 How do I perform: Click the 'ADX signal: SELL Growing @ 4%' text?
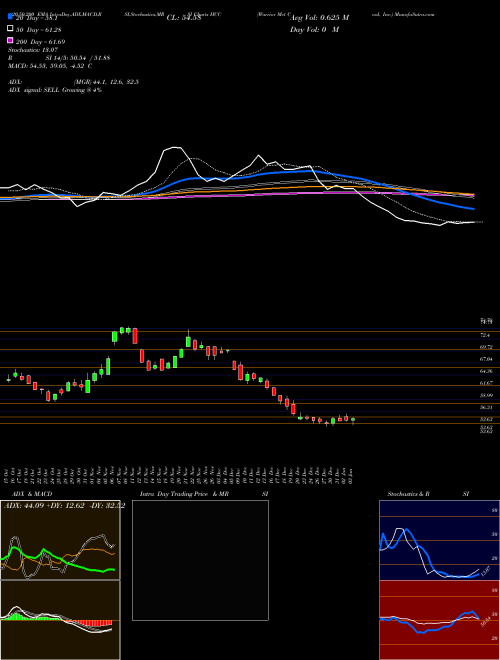click(x=55, y=90)
